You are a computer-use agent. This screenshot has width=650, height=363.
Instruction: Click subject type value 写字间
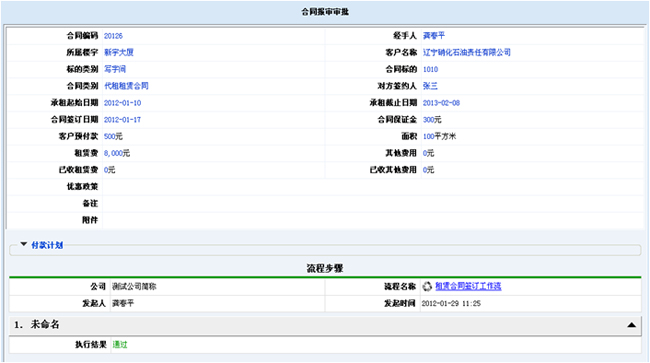115,69
